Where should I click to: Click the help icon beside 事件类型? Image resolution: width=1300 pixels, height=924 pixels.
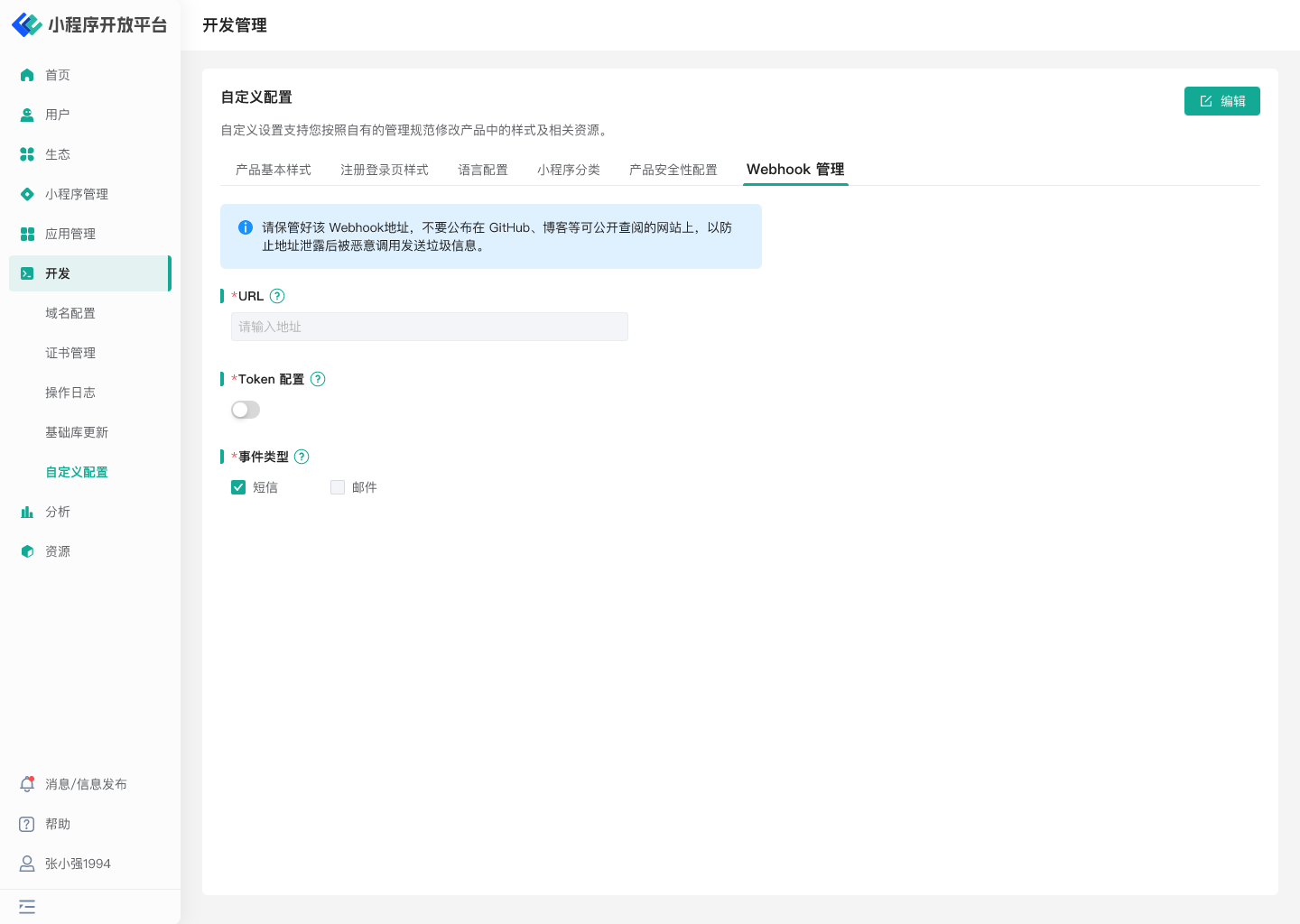[x=302, y=457]
